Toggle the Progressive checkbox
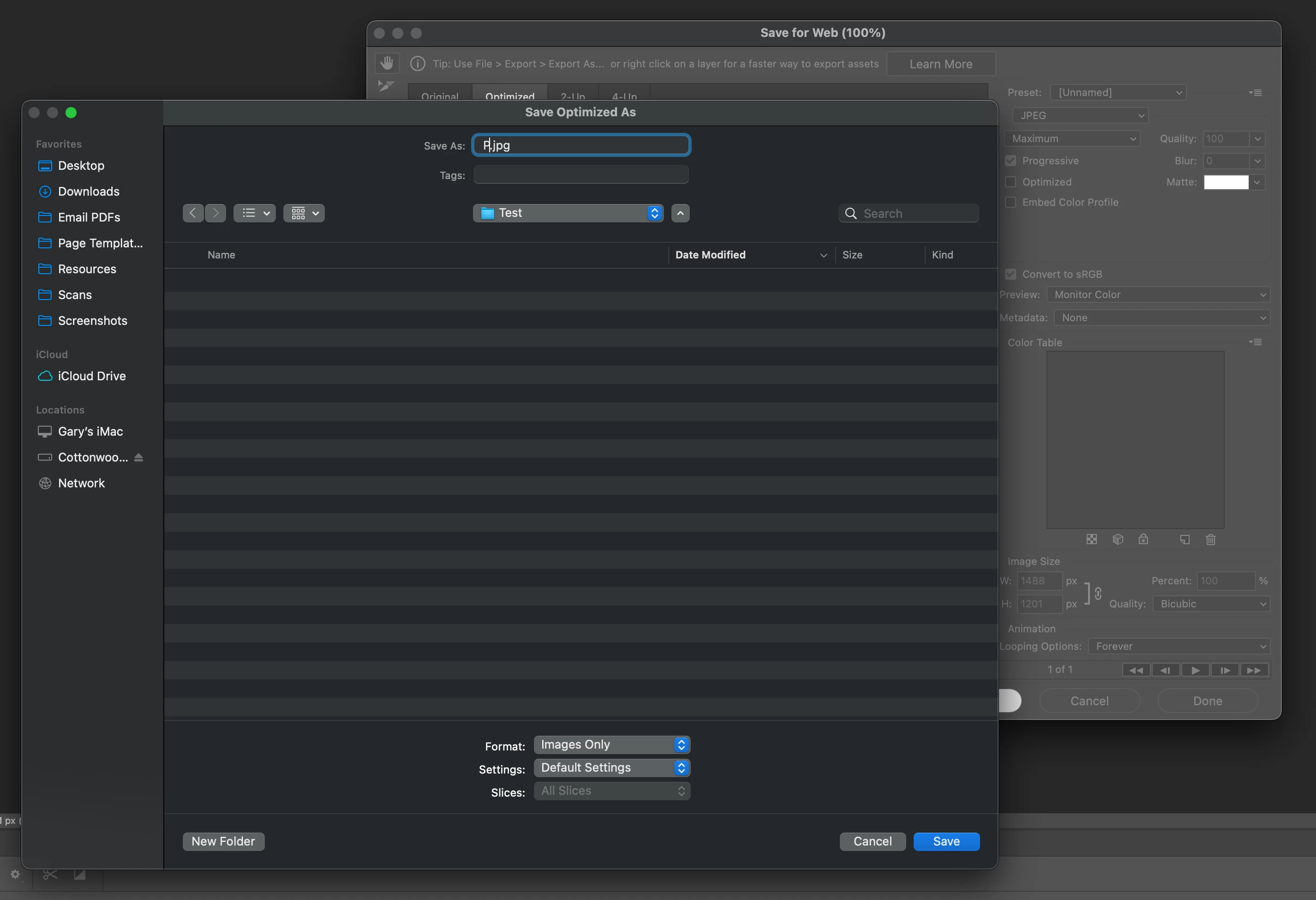This screenshot has width=1316, height=900. (1011, 161)
